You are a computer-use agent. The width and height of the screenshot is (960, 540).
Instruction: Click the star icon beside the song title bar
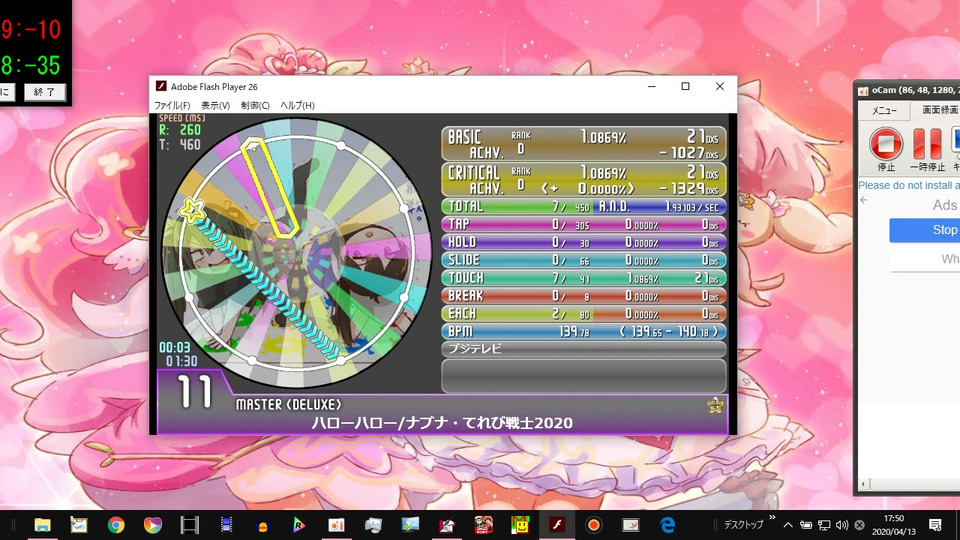714,405
